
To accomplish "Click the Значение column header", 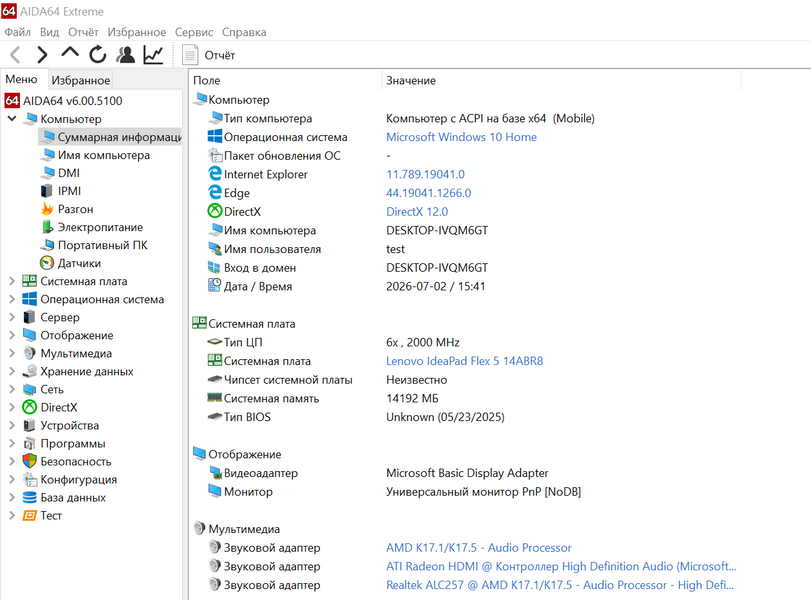I will coord(562,80).
